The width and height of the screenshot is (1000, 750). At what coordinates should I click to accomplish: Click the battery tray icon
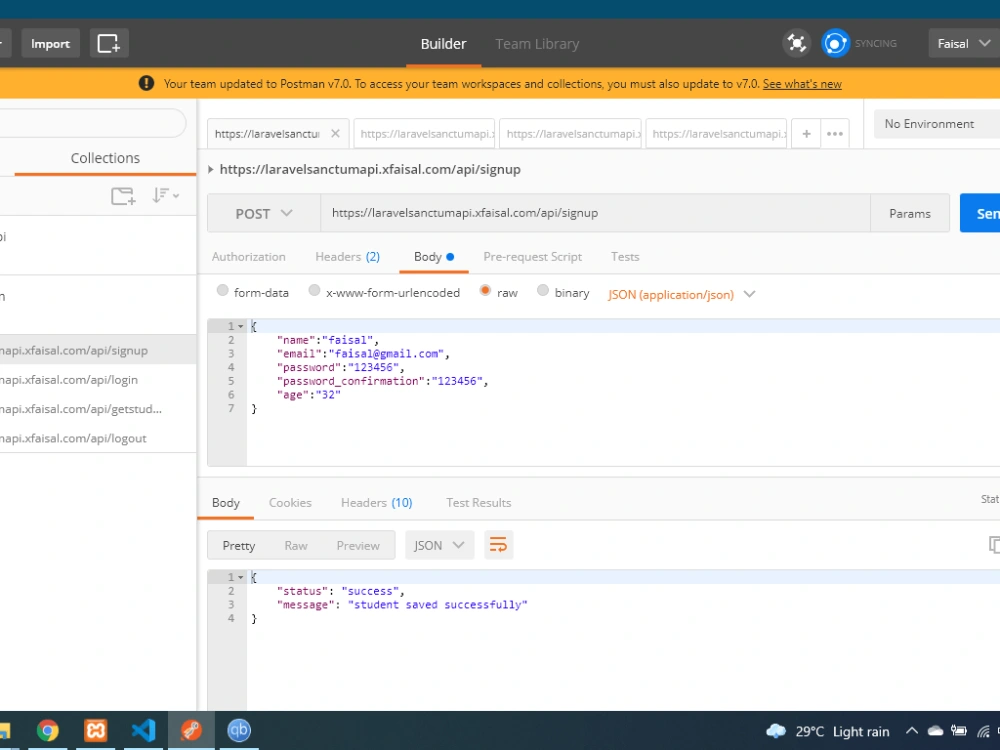point(959,731)
